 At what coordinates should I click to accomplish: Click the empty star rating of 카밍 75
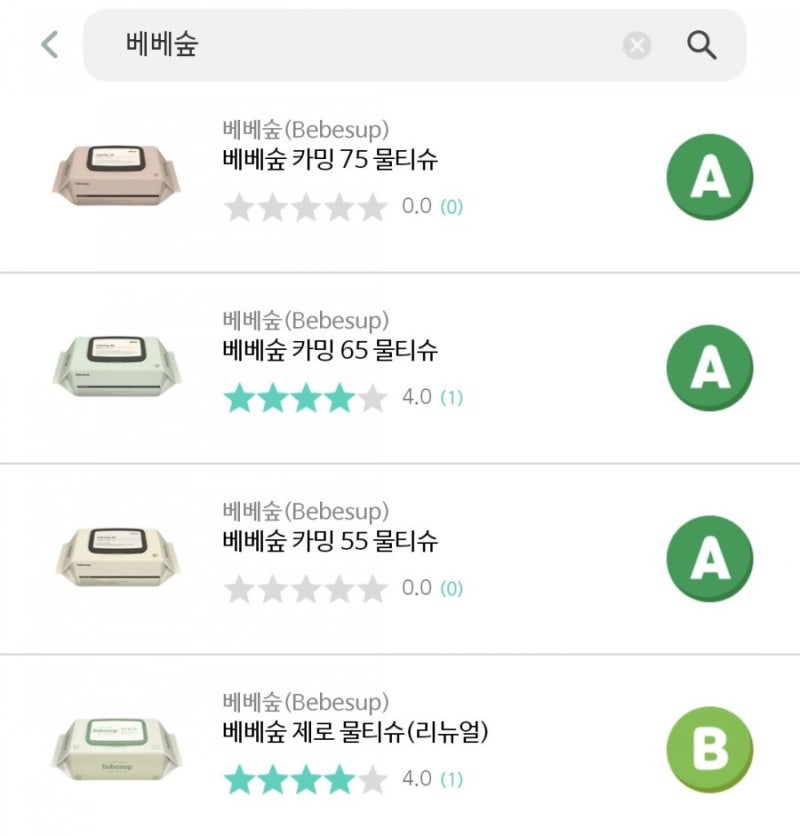coord(306,207)
